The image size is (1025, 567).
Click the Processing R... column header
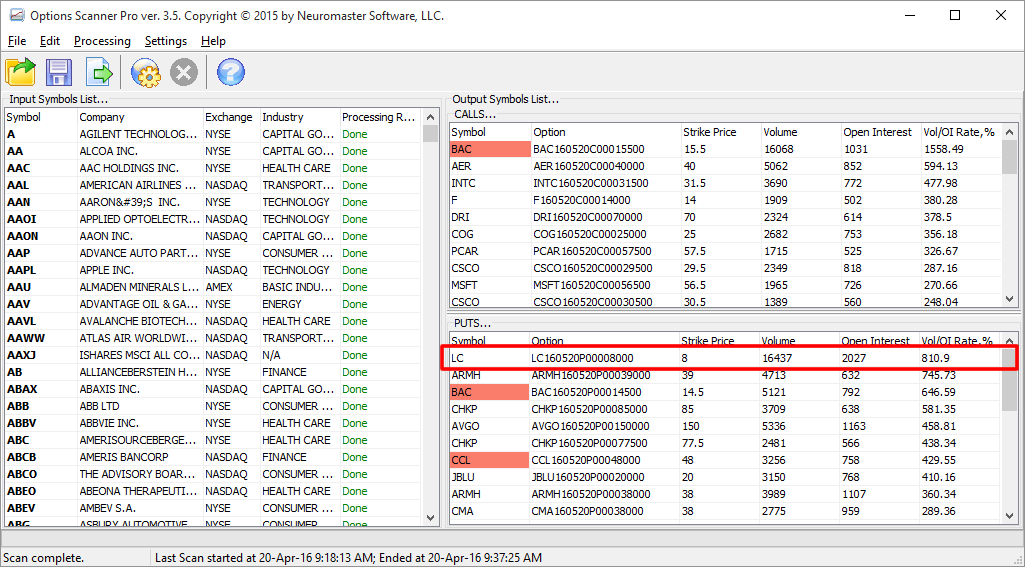pyautogui.click(x=379, y=117)
